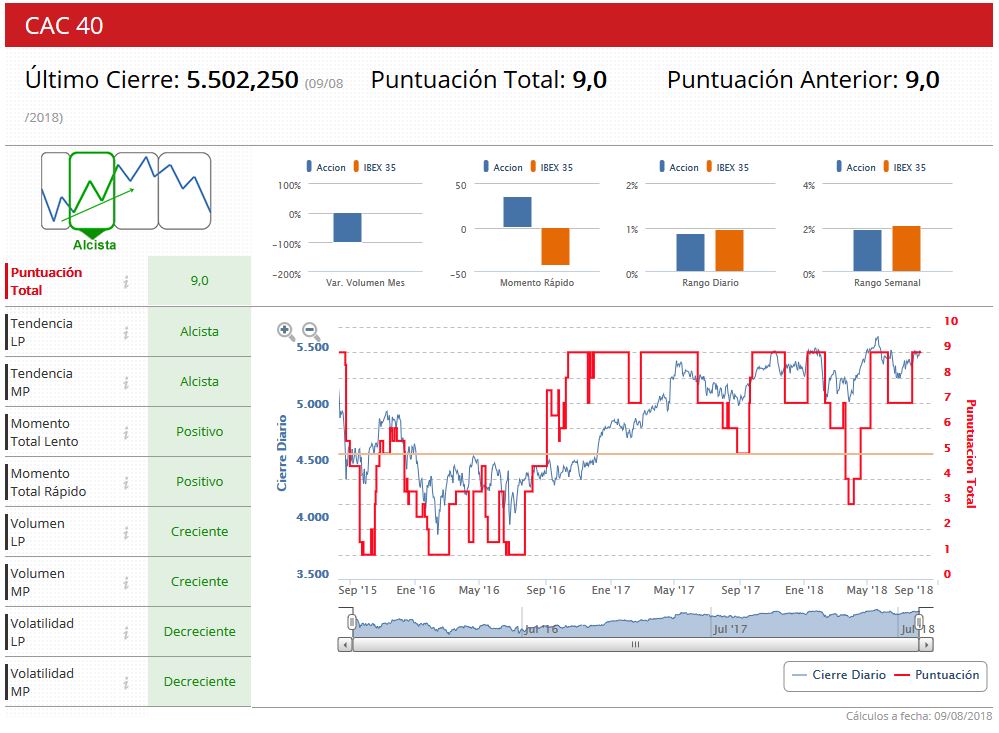
Task: Open info icon for Volumen LP row
Action: 126,532
